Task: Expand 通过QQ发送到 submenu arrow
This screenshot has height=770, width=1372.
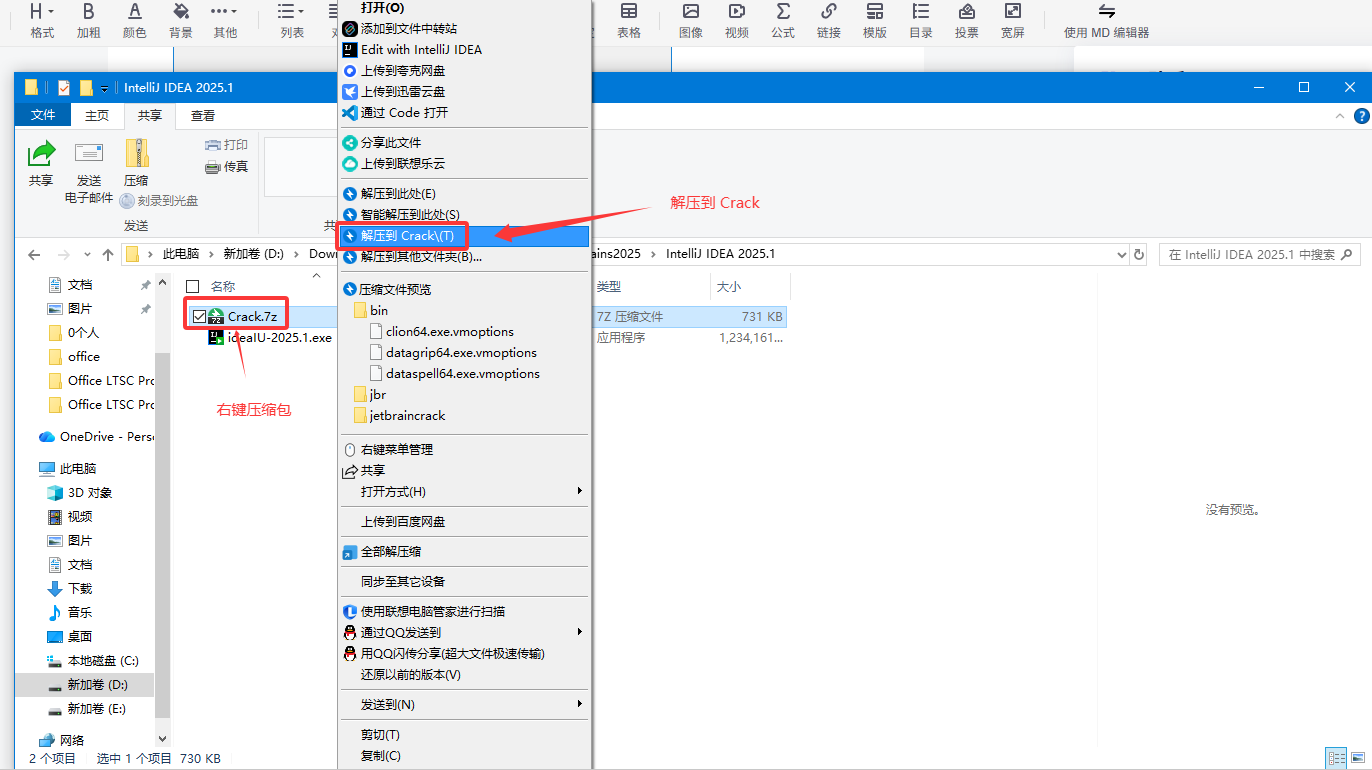Action: click(x=580, y=632)
